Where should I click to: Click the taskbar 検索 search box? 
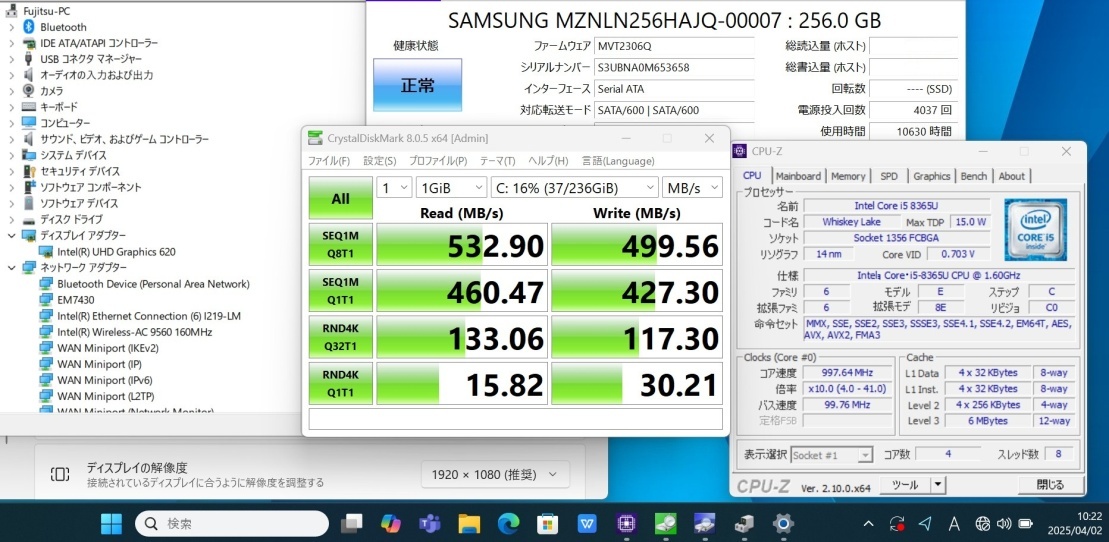pos(231,524)
